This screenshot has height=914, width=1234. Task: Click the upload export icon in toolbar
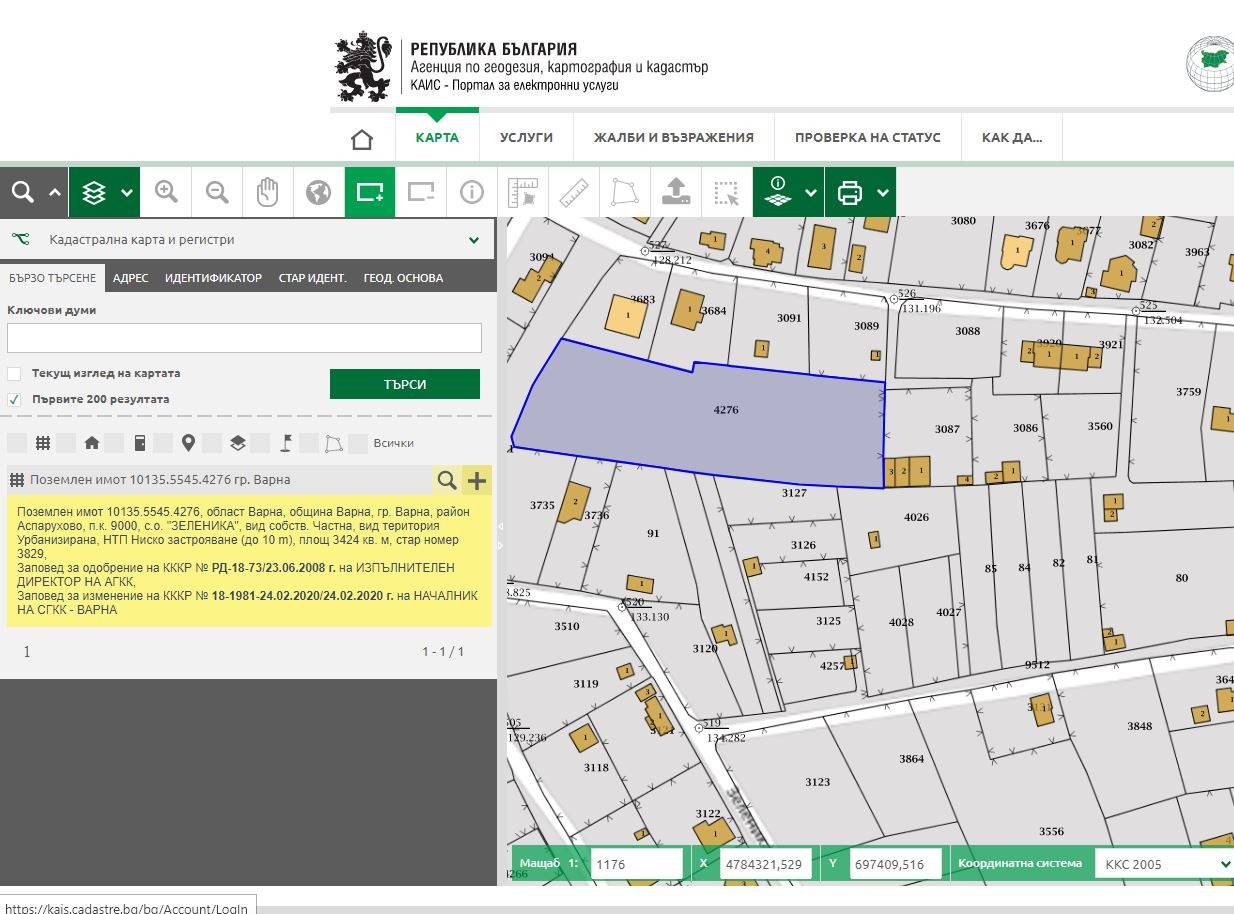pos(676,192)
